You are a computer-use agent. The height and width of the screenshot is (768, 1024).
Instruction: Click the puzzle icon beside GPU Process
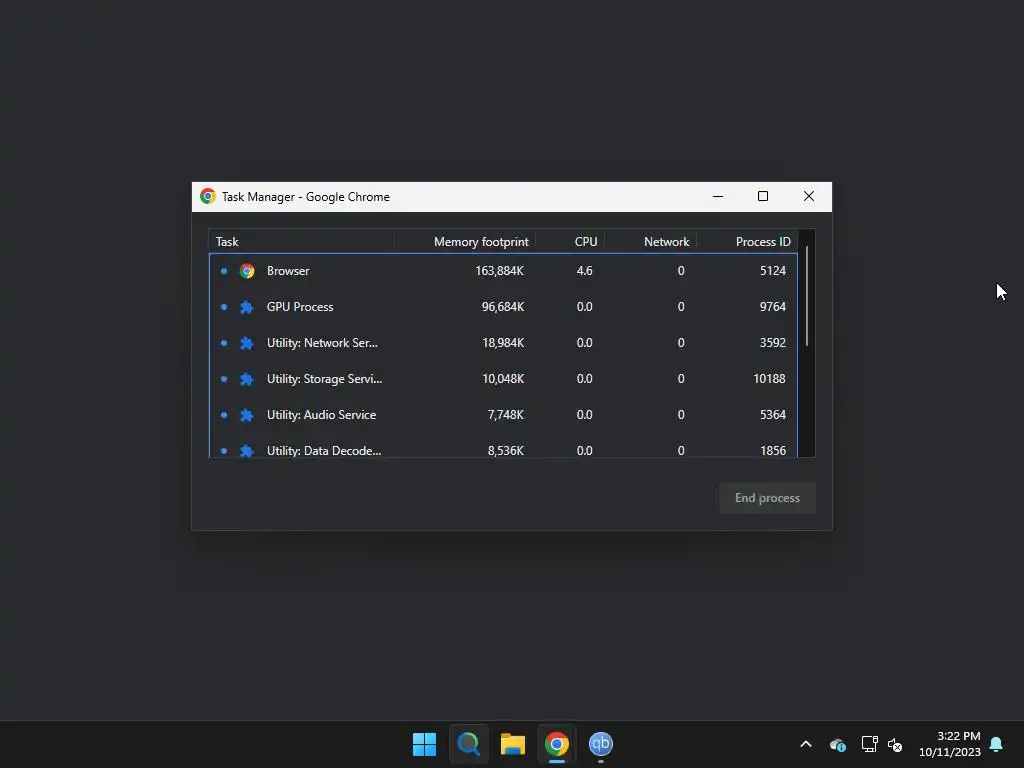pos(247,307)
